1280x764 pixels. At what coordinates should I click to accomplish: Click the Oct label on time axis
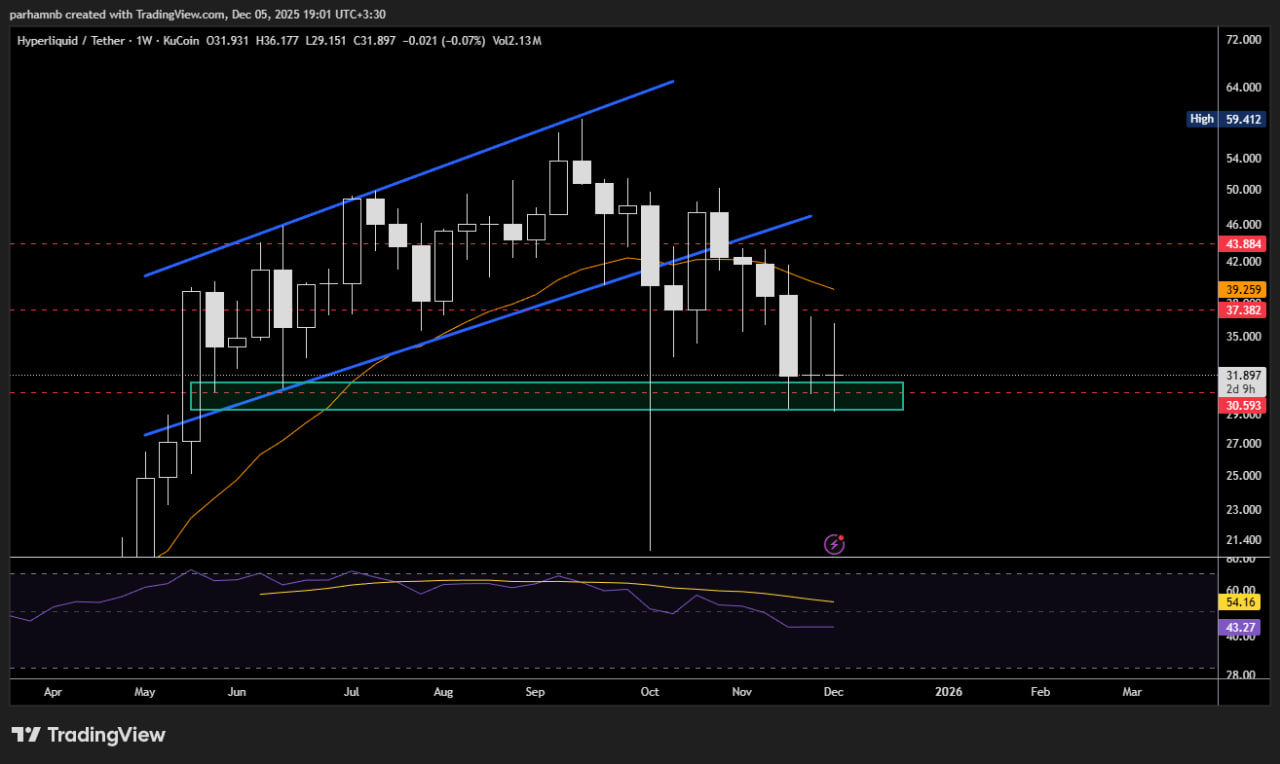click(650, 691)
